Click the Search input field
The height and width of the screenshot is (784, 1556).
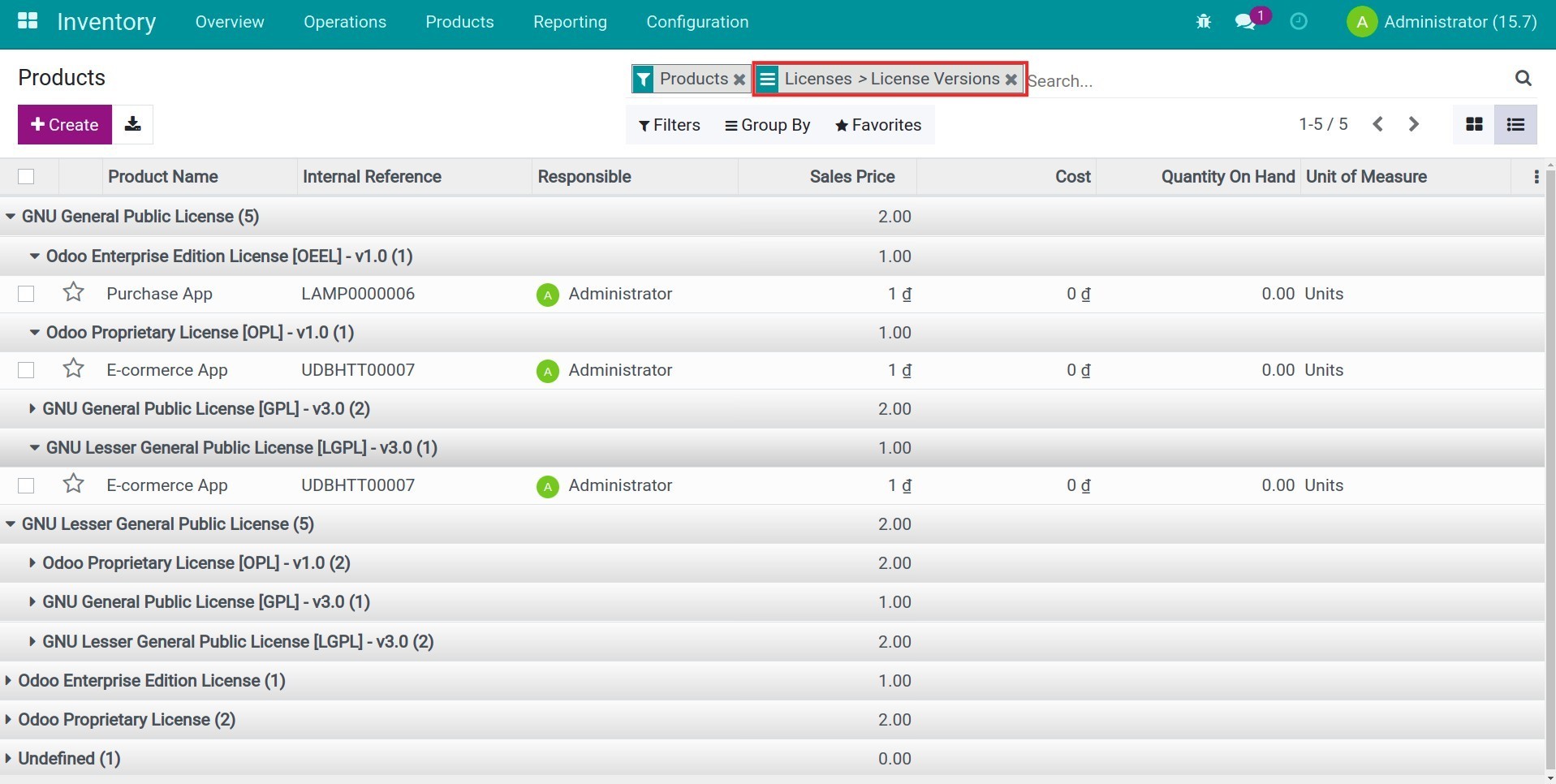(1177, 80)
